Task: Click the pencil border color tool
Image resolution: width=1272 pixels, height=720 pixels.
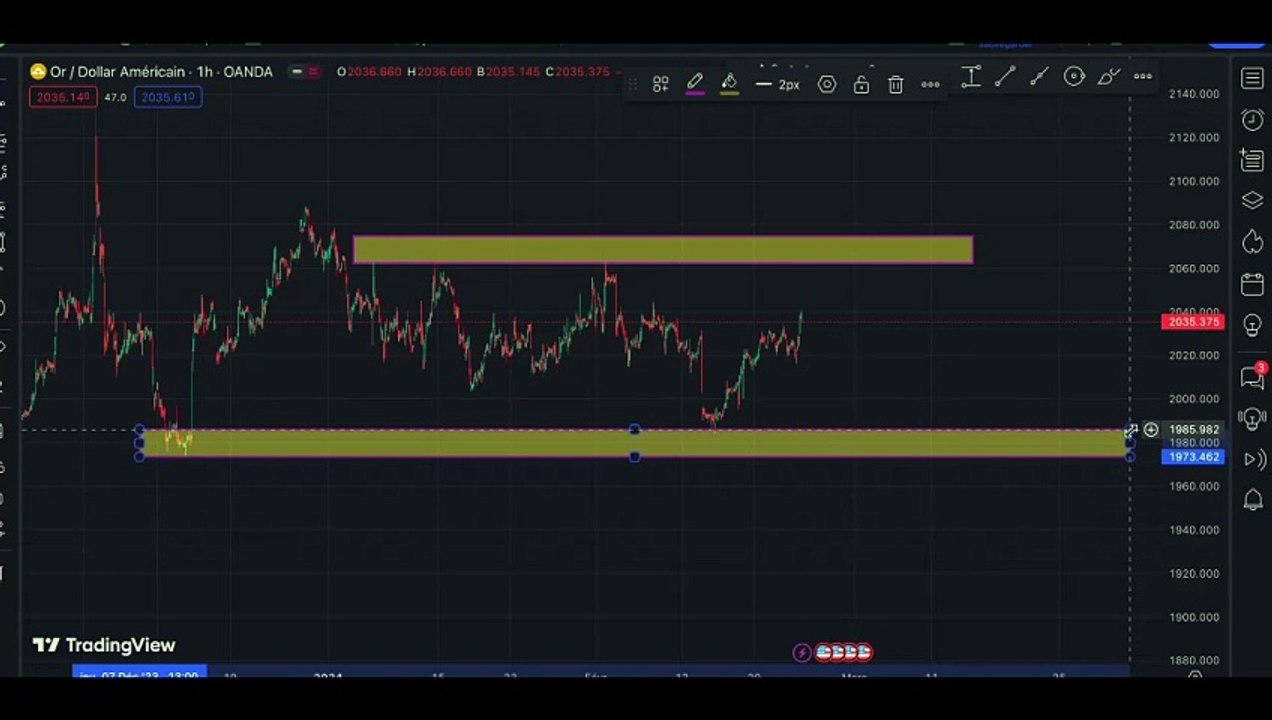Action: pos(695,84)
